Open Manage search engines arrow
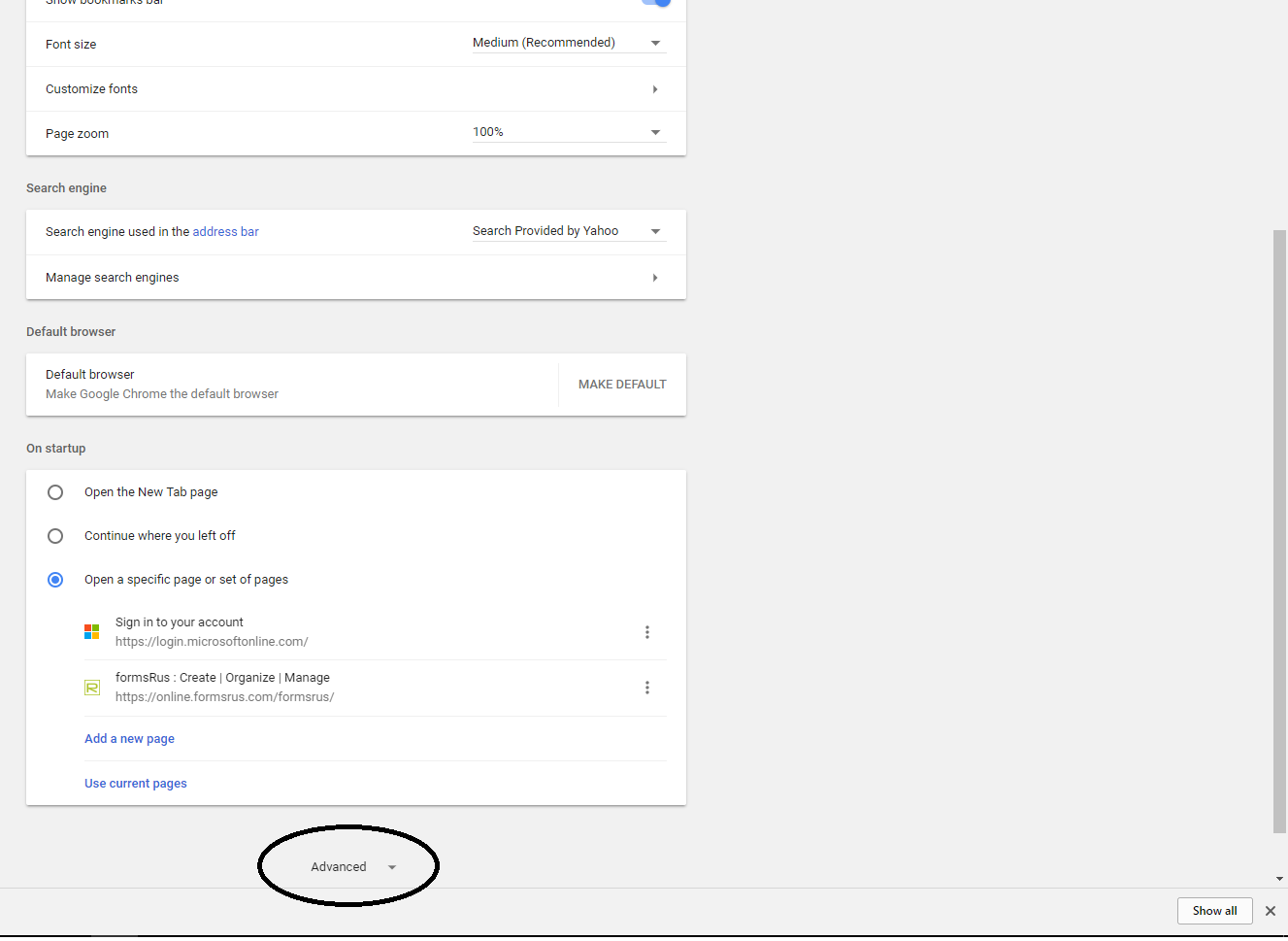The height and width of the screenshot is (941, 1288). tap(655, 278)
